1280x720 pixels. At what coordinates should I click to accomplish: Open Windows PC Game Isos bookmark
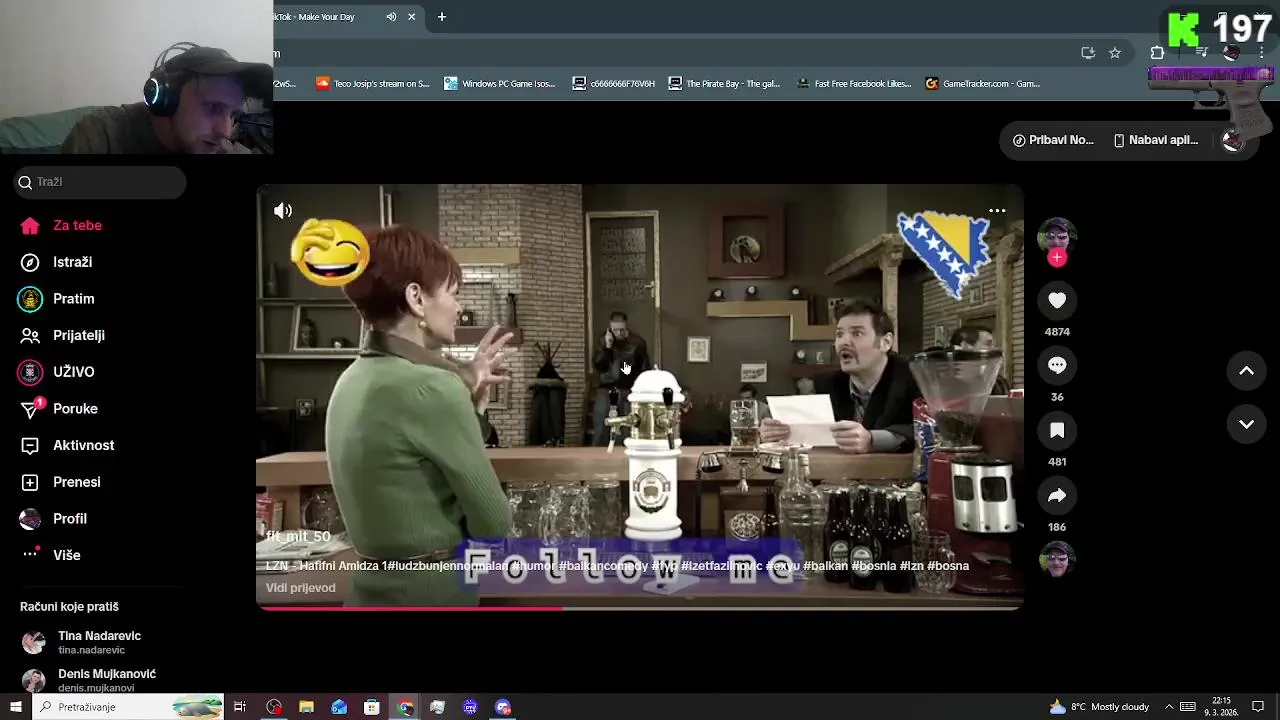[x=500, y=84]
